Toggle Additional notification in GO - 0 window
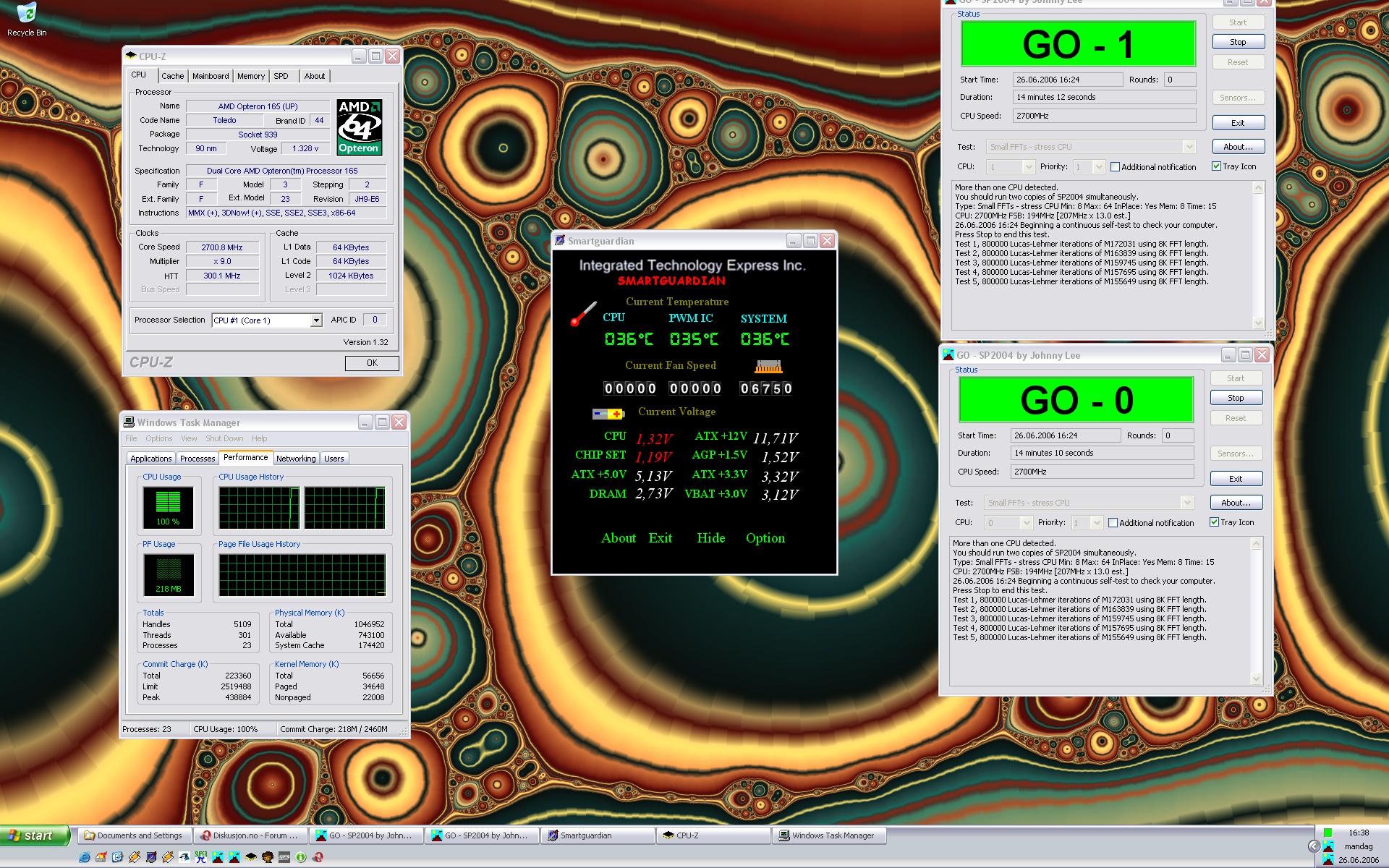 click(x=1151, y=523)
